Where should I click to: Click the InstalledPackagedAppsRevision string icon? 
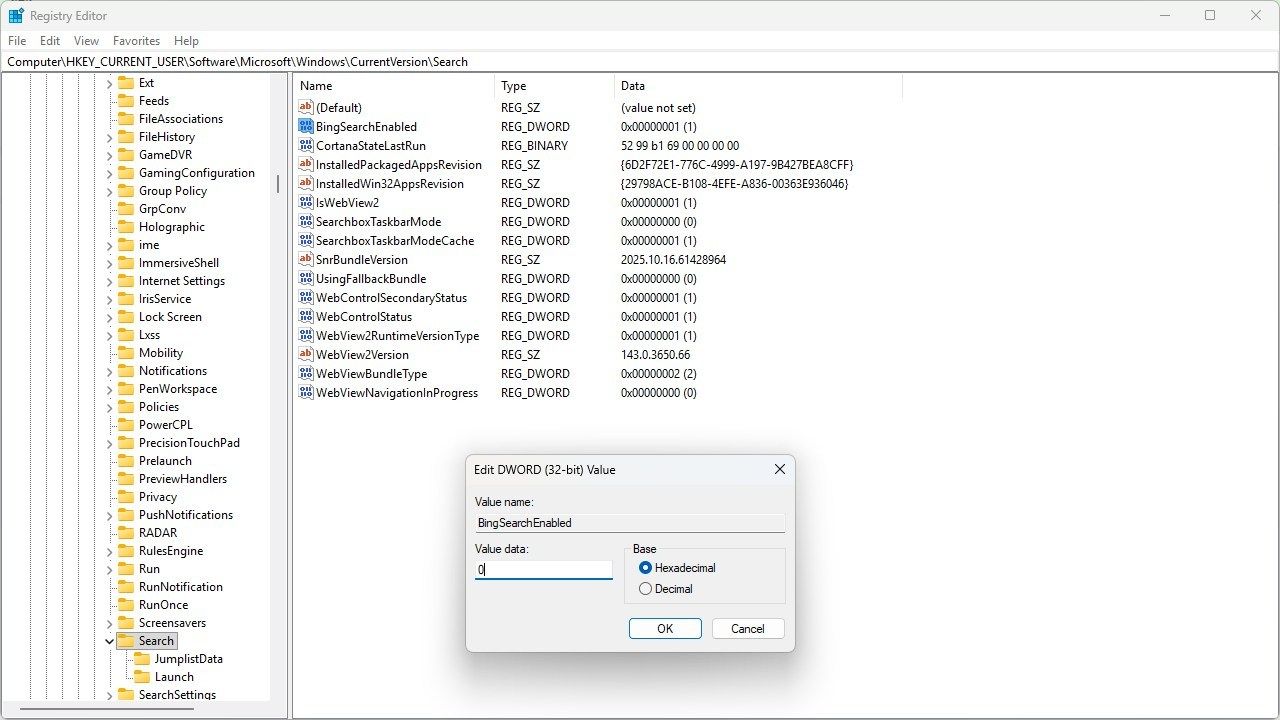point(306,165)
